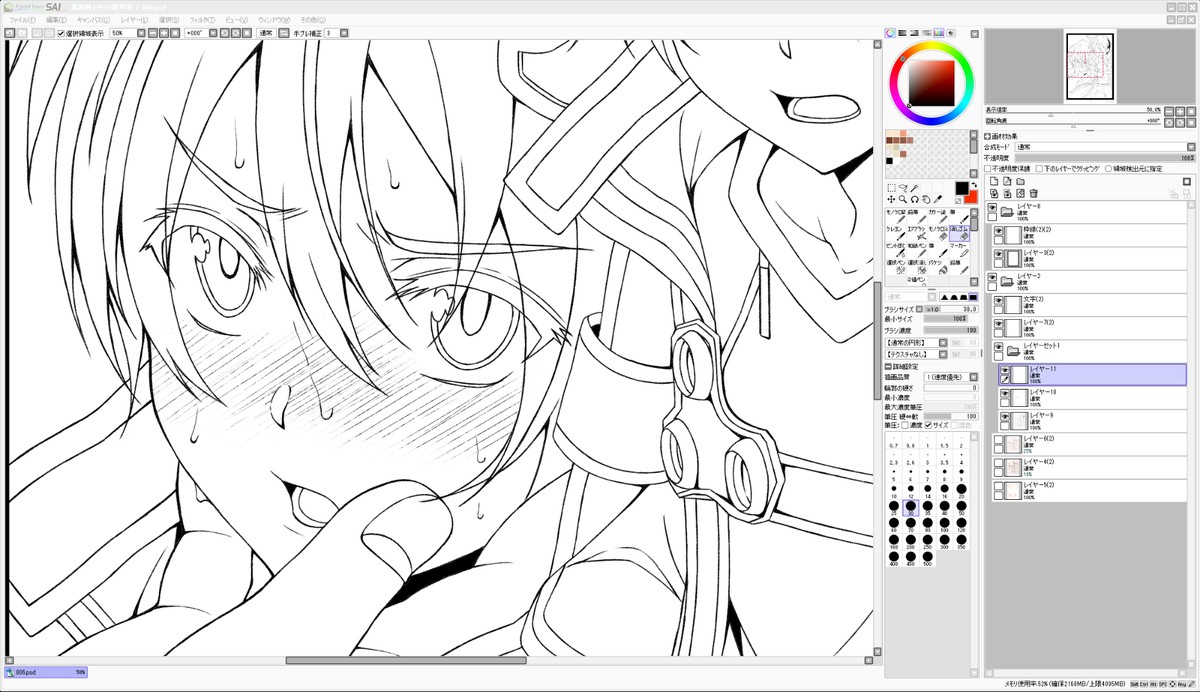The width and height of the screenshot is (1200, 692).
Task: Select the Move tool
Action: [x=891, y=200]
